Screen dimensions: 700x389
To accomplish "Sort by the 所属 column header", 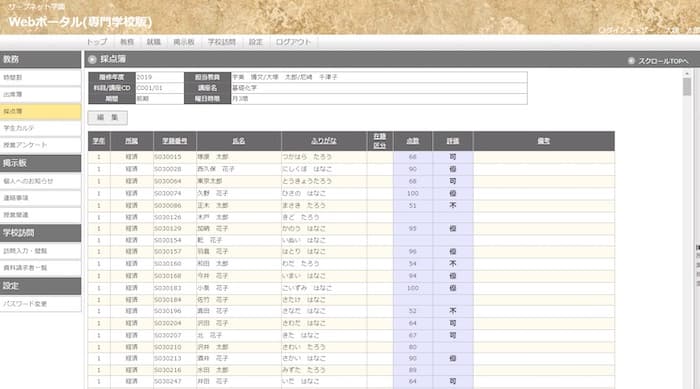I will point(131,141).
